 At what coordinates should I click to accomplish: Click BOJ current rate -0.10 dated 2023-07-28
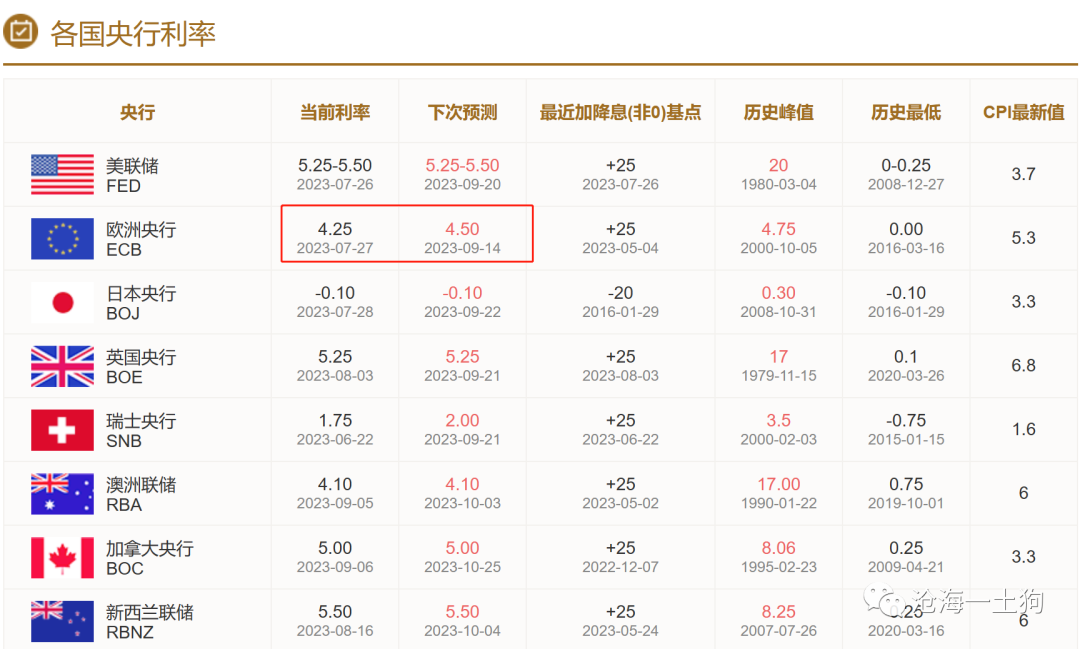pyautogui.click(x=335, y=302)
